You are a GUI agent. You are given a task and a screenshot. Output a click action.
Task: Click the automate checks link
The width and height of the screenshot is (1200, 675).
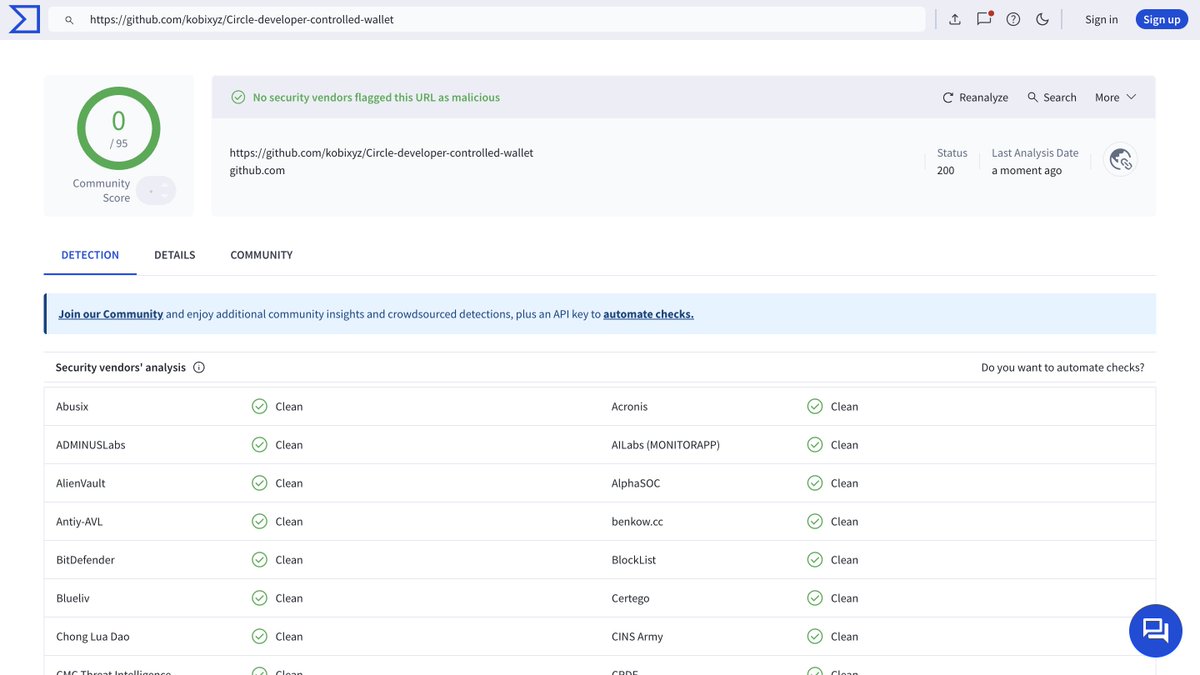(x=648, y=314)
